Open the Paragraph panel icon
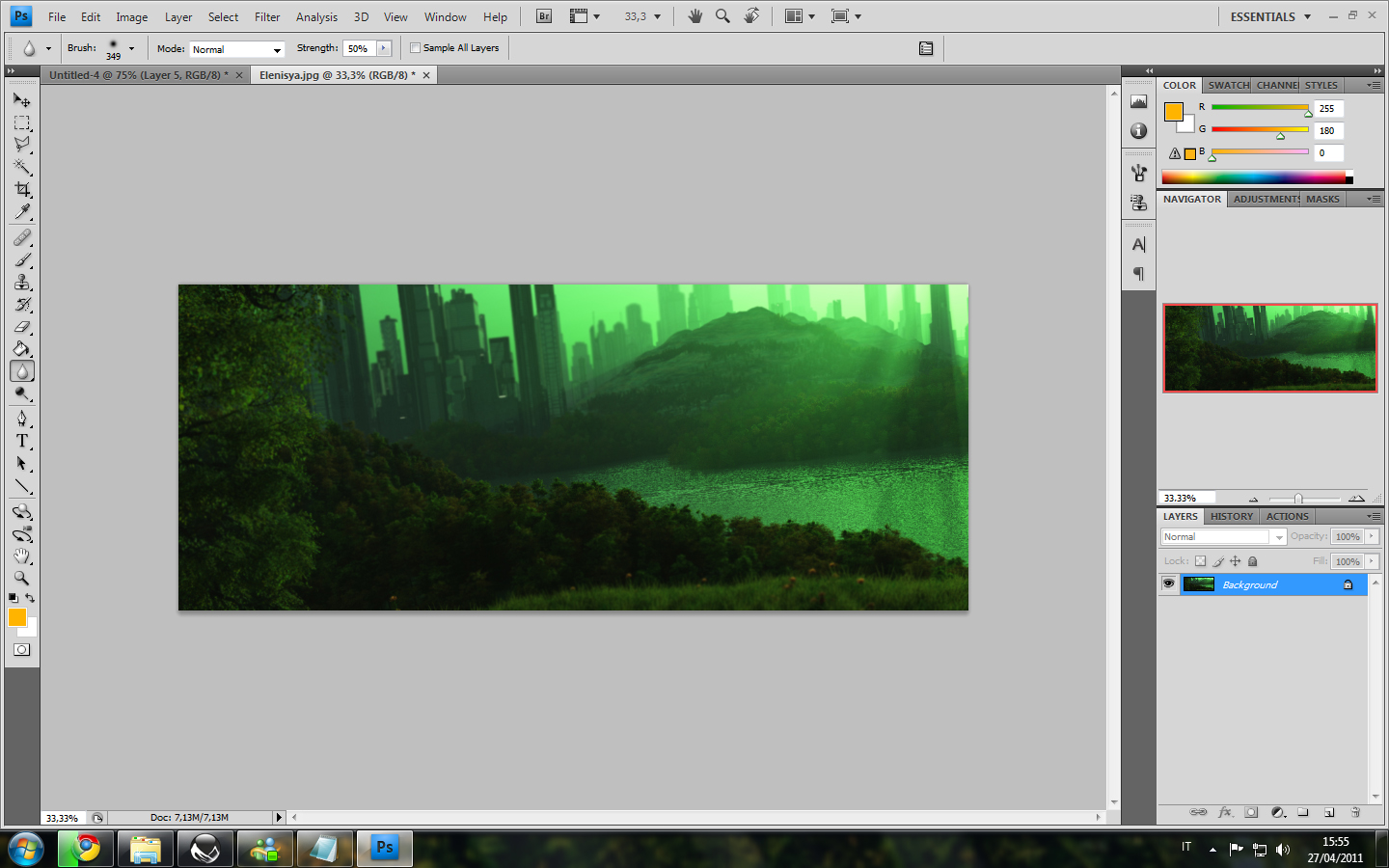This screenshot has width=1389, height=868. (x=1139, y=274)
